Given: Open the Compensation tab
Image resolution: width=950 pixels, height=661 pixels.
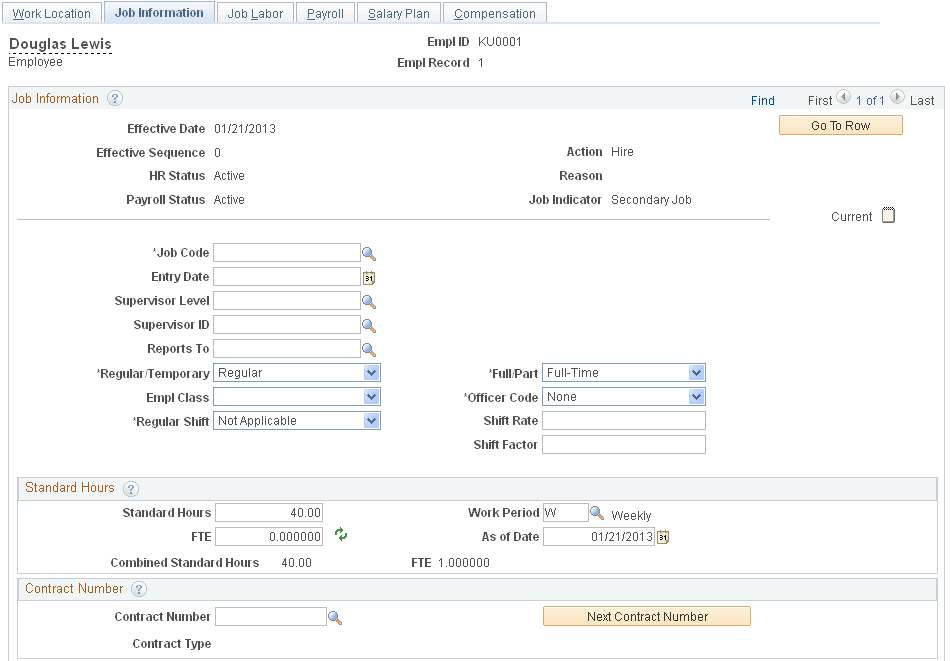Looking at the screenshot, I should click(x=495, y=13).
